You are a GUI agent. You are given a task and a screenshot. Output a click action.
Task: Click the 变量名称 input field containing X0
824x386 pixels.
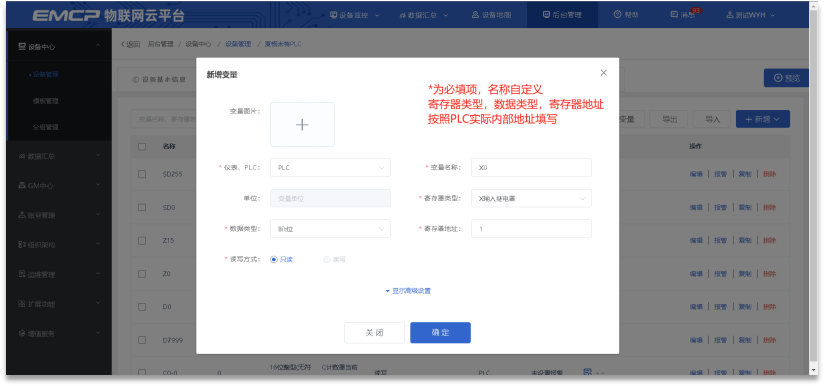point(531,168)
